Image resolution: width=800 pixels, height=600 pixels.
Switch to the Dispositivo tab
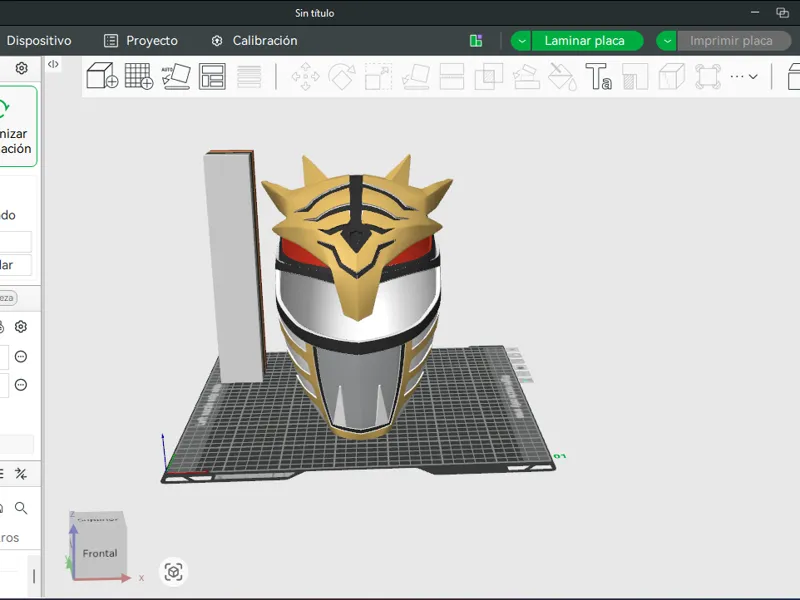click(39, 41)
